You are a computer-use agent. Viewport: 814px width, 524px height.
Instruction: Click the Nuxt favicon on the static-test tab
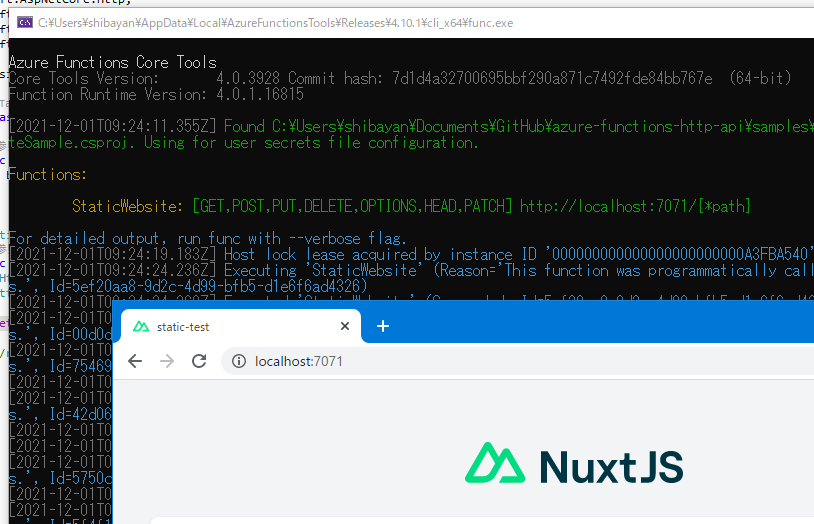point(141,327)
